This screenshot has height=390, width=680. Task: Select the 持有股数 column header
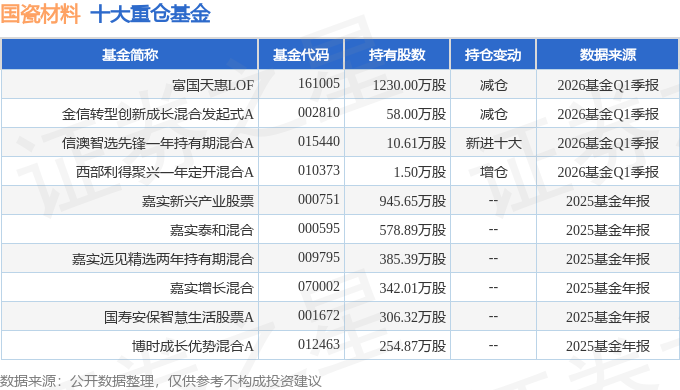click(397, 55)
